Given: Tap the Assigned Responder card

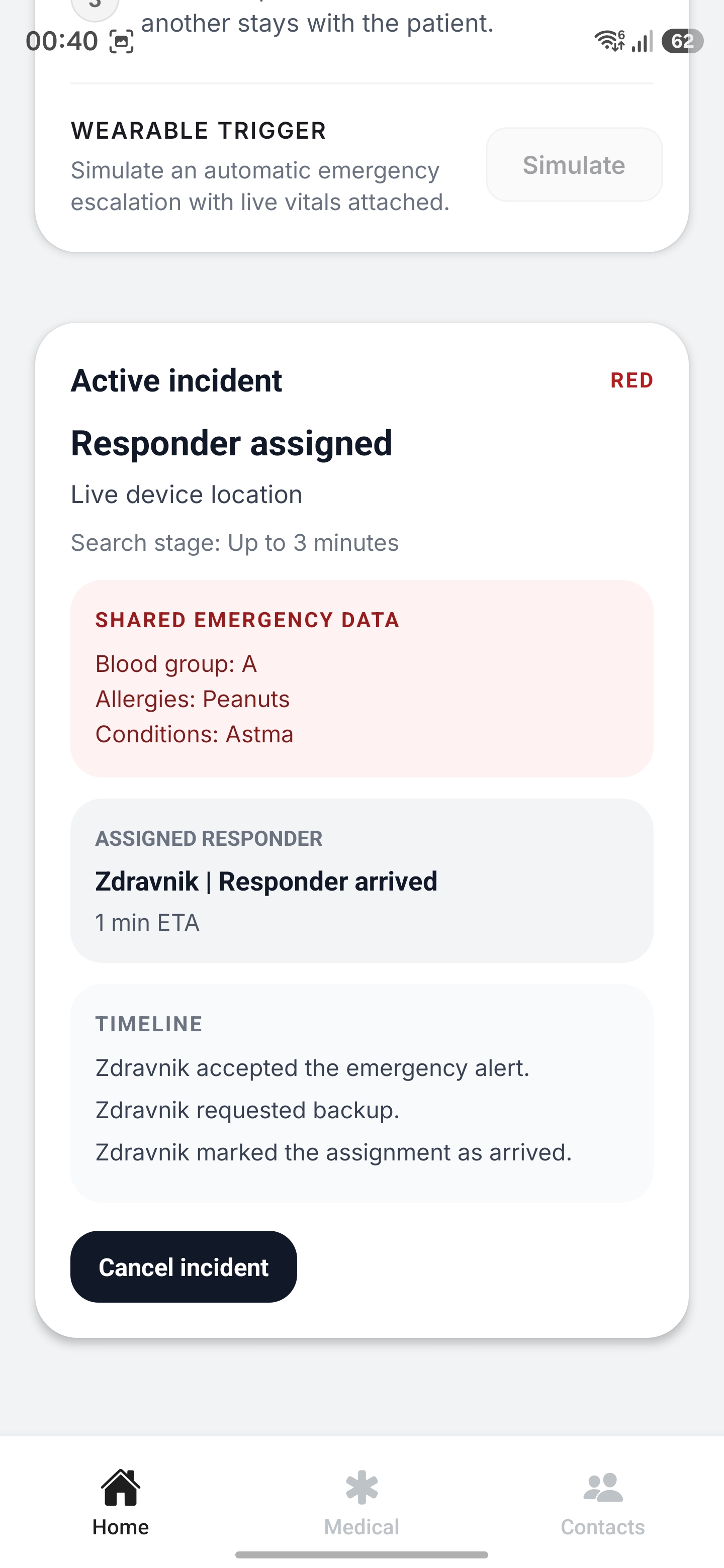Looking at the screenshot, I should (361, 880).
